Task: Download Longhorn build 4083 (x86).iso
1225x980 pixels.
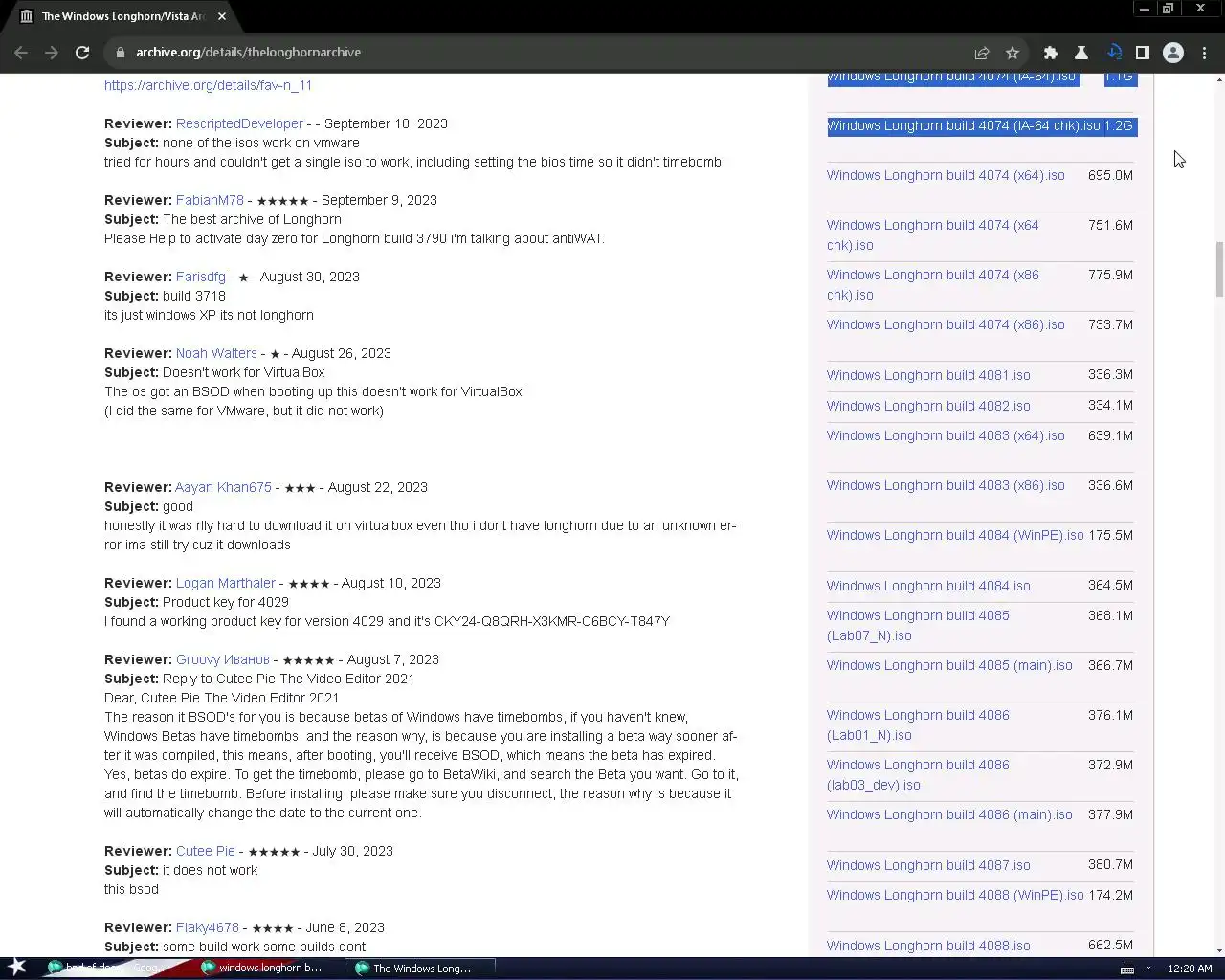Action: pos(946,485)
